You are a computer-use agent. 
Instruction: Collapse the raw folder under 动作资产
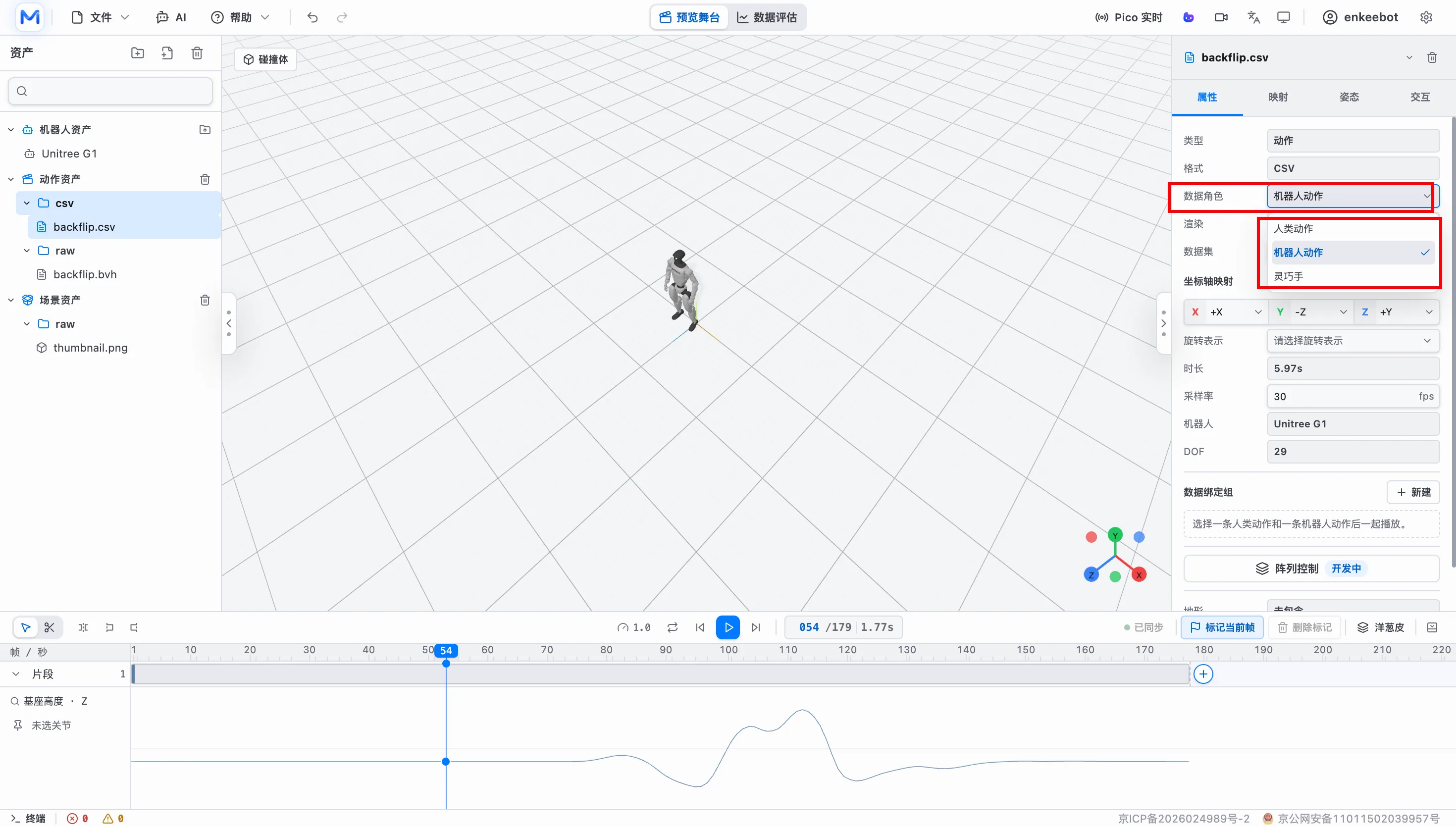tap(27, 251)
